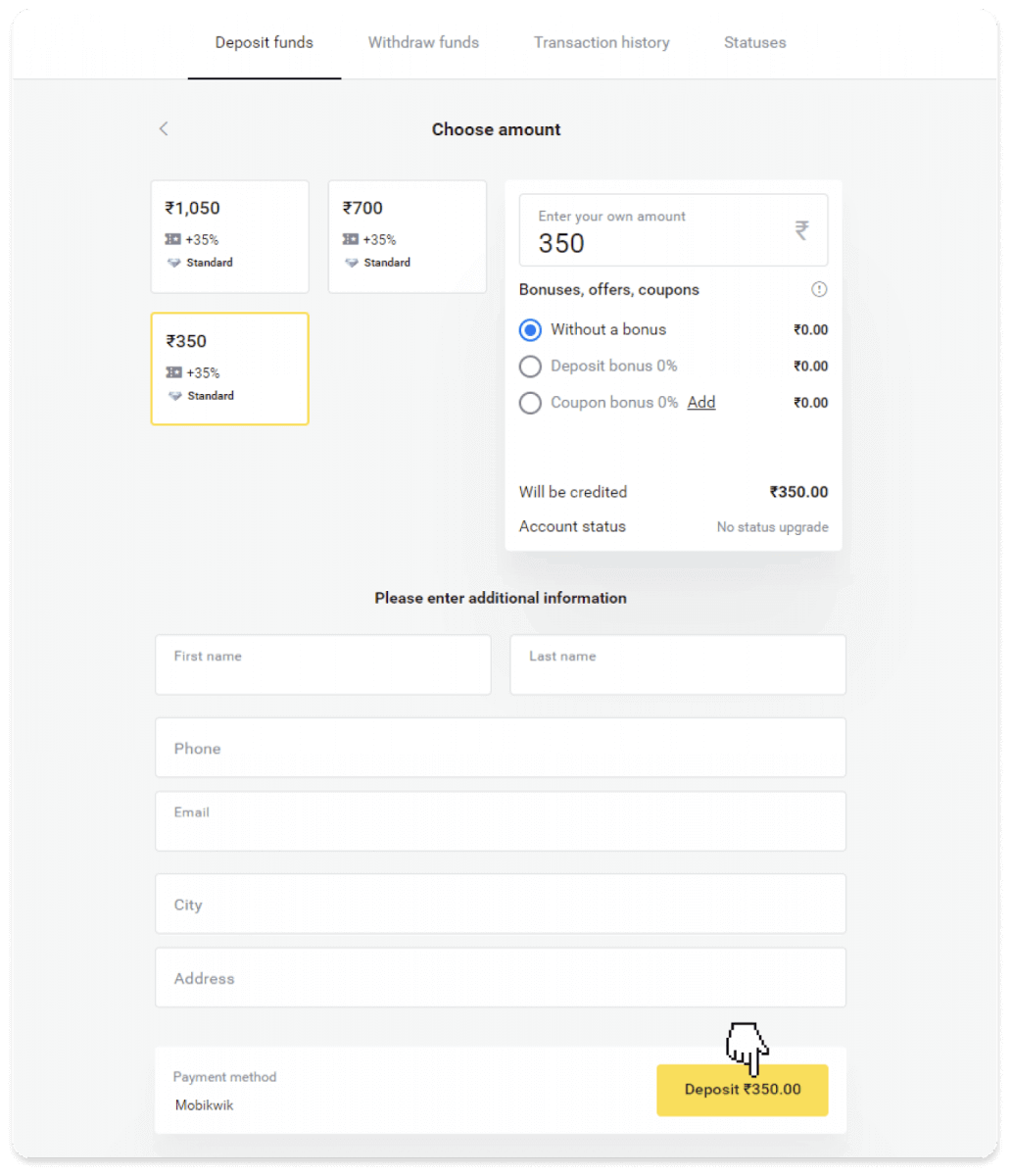Click the Payment method label
Screen dimensions: 1012x1176
pos(225,1077)
